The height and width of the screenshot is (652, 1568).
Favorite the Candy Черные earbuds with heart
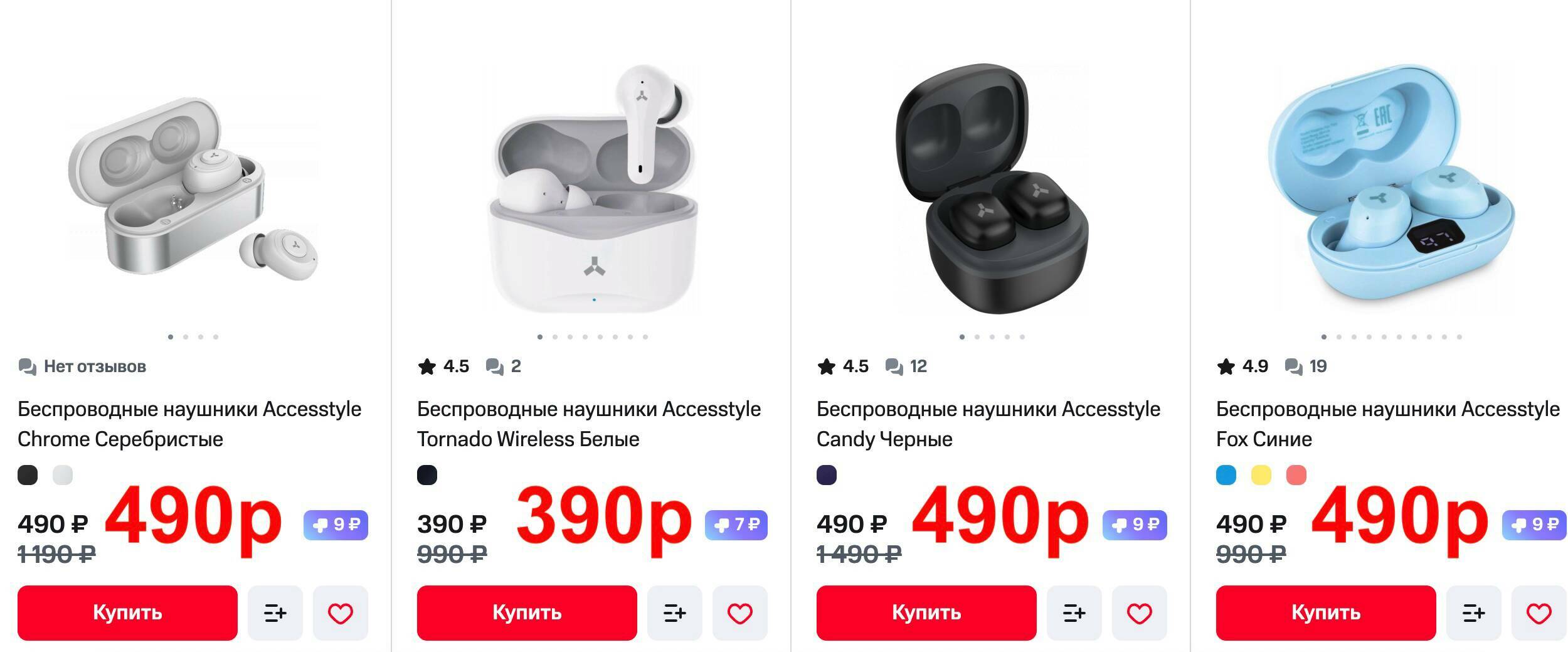(1140, 612)
